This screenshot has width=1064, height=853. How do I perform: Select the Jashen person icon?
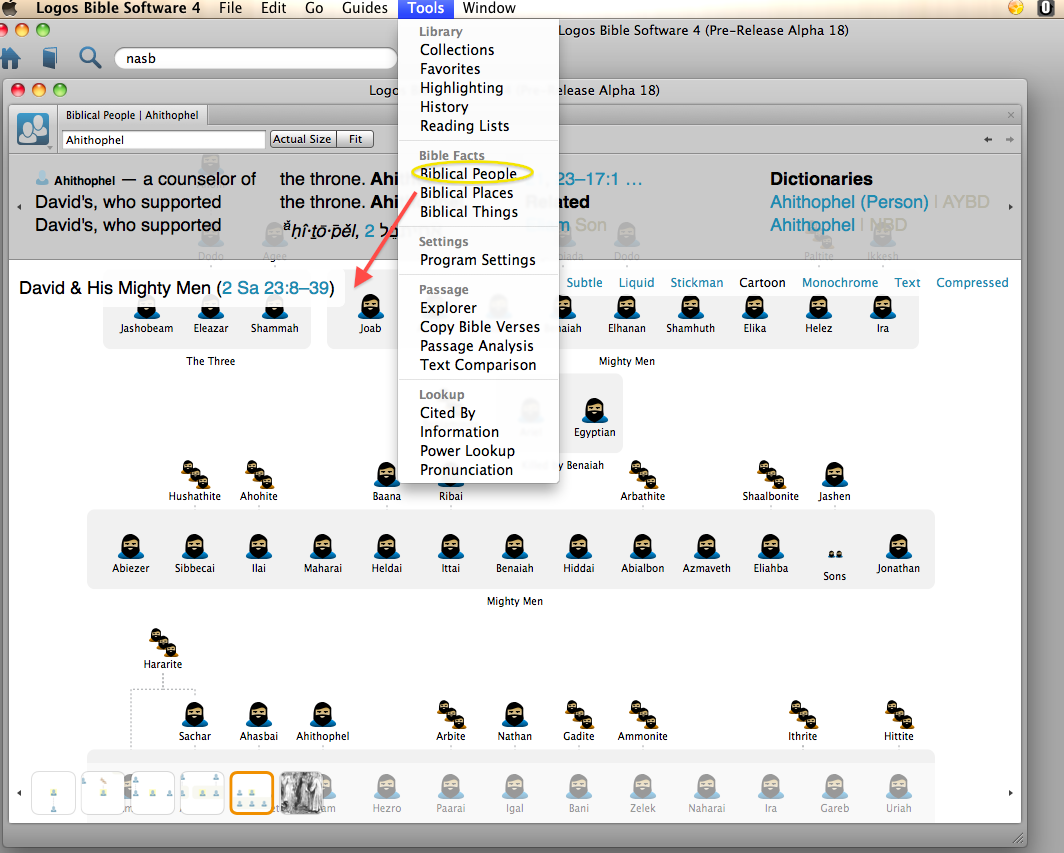[834, 474]
